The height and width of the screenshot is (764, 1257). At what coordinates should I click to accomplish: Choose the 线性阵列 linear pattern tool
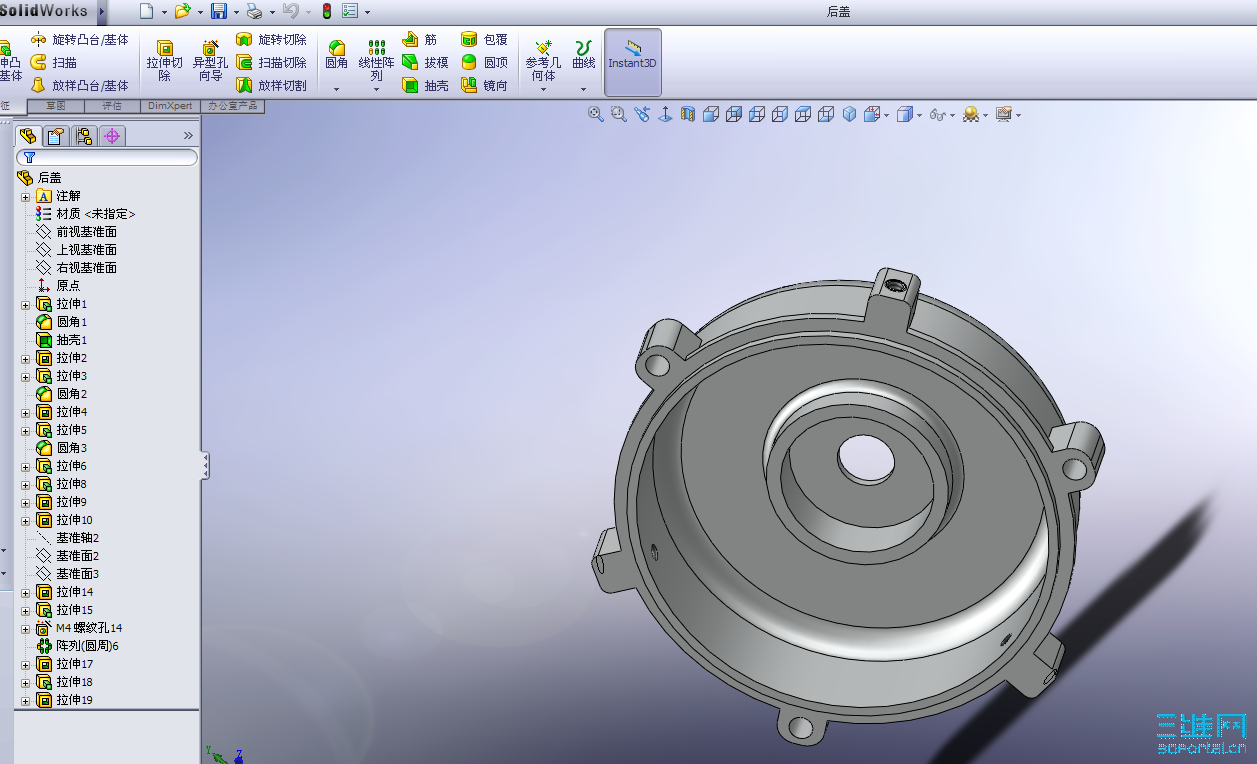[377, 60]
